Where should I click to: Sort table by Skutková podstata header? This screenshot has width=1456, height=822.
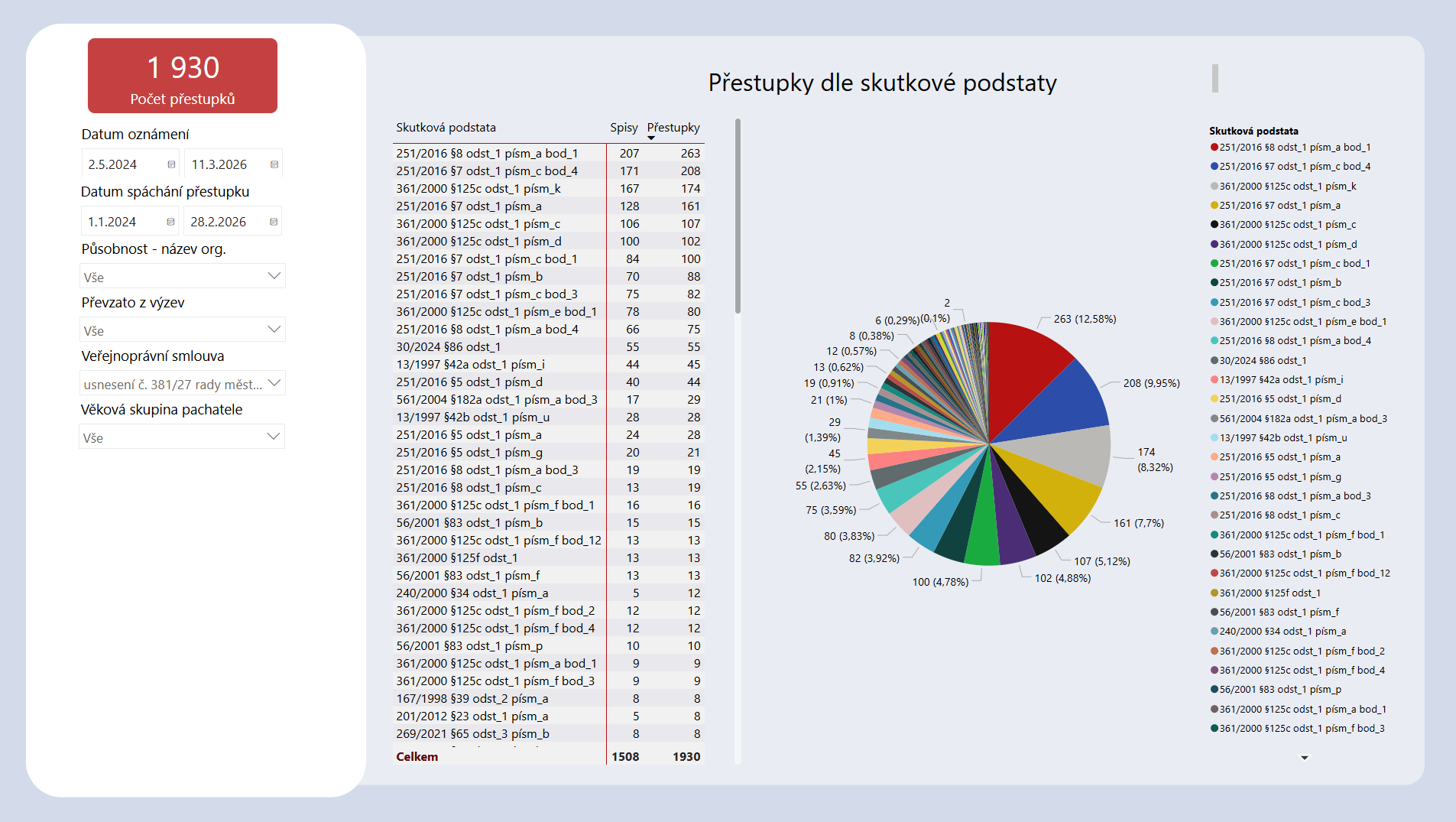(446, 128)
